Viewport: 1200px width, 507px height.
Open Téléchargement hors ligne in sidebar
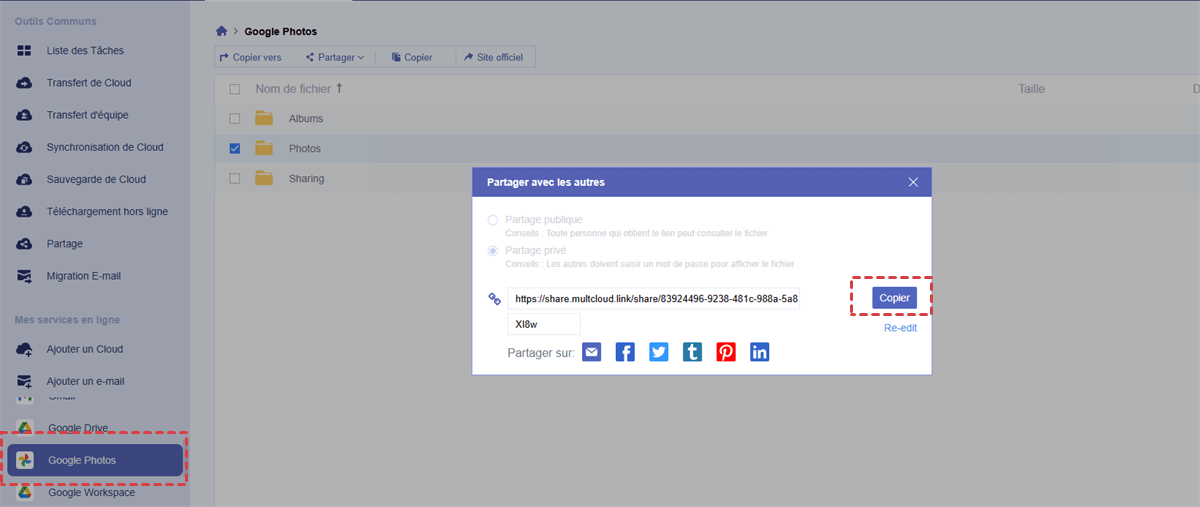[x=107, y=211]
